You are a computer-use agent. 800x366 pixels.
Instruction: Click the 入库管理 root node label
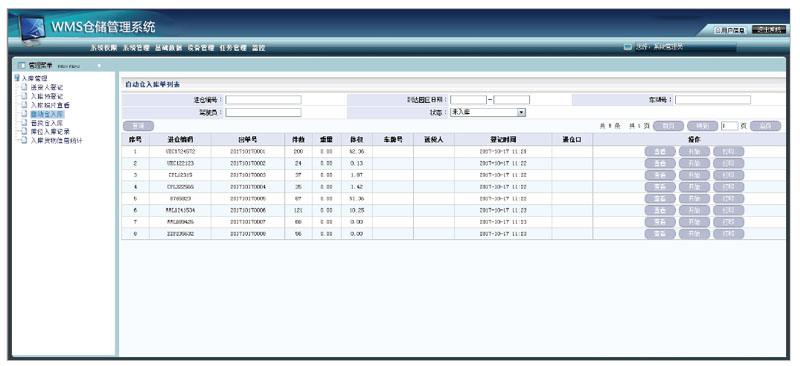click(34, 78)
